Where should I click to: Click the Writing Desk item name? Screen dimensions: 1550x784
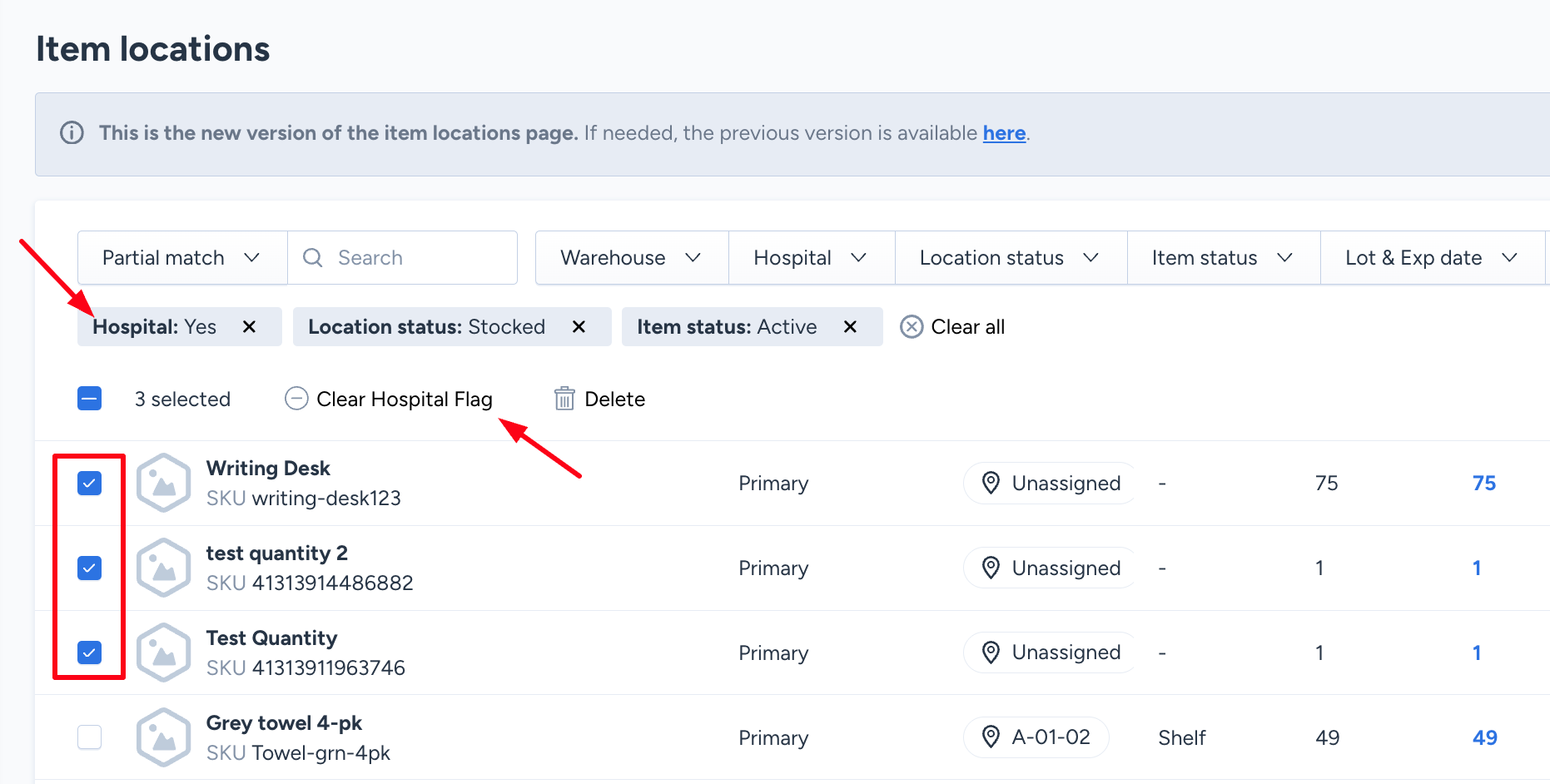tap(268, 469)
